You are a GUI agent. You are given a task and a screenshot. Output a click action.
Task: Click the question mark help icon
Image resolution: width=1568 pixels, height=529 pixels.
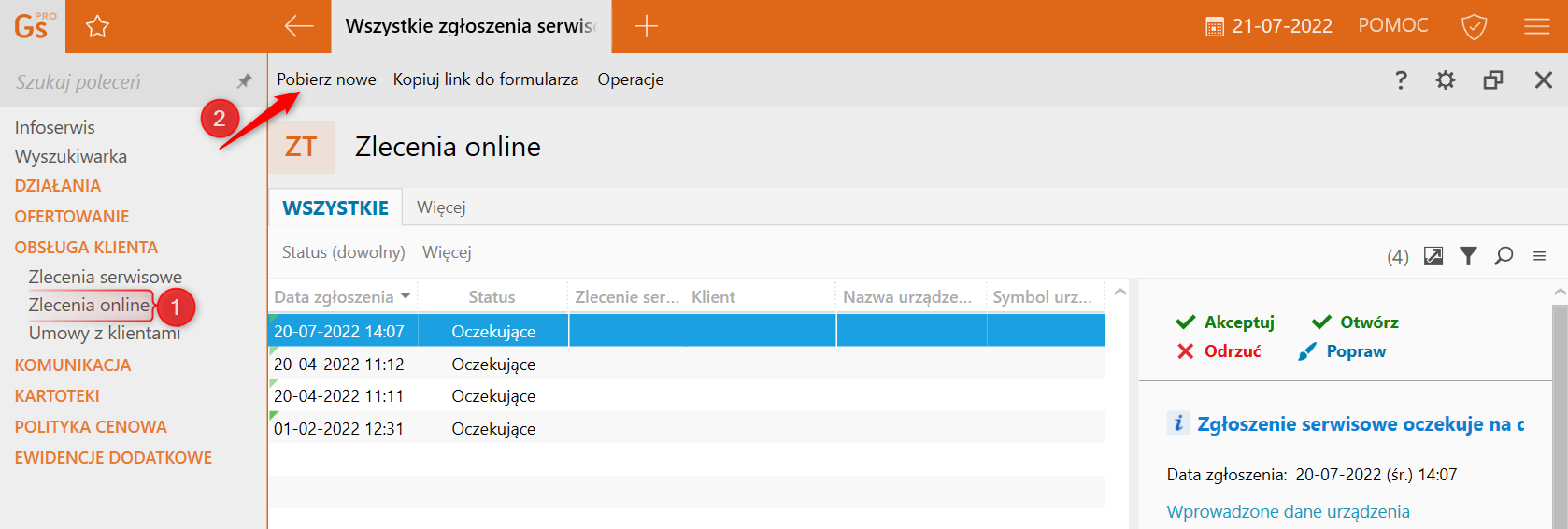point(1400,80)
